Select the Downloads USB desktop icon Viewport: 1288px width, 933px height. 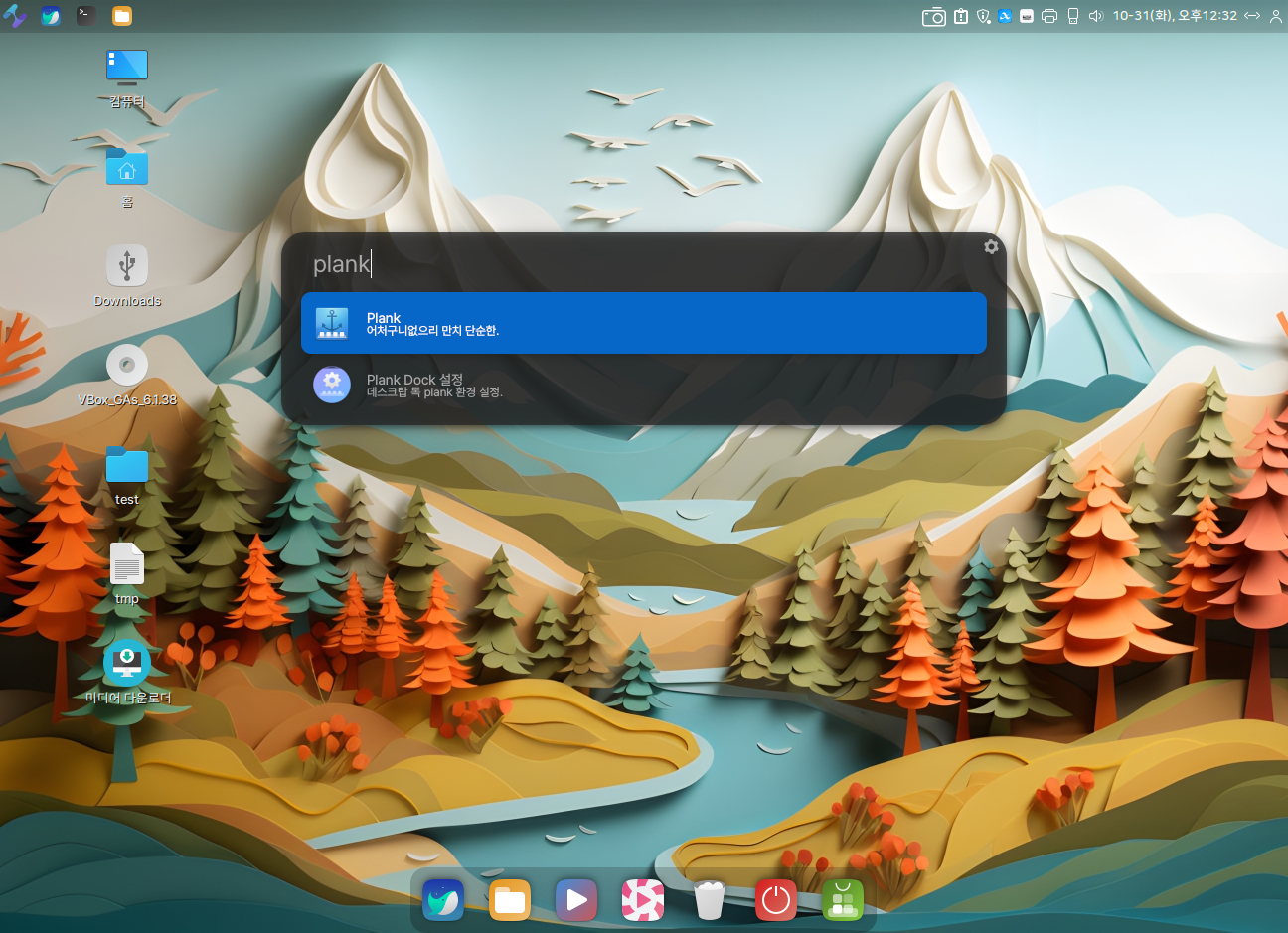click(x=127, y=266)
